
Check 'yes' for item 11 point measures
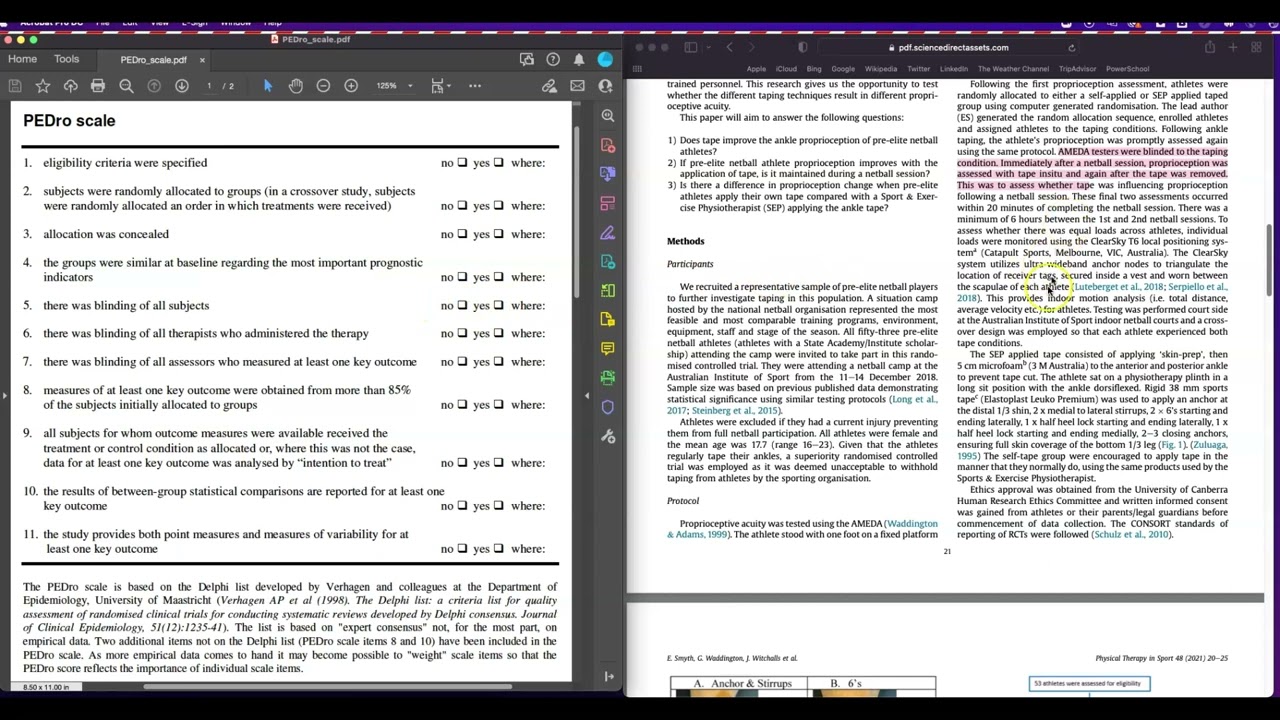(498, 549)
